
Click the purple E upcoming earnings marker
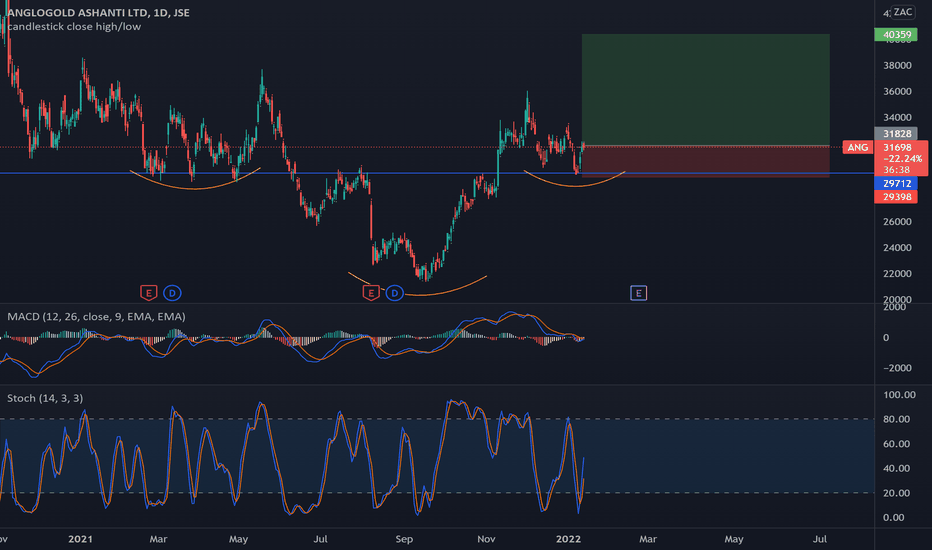click(638, 293)
